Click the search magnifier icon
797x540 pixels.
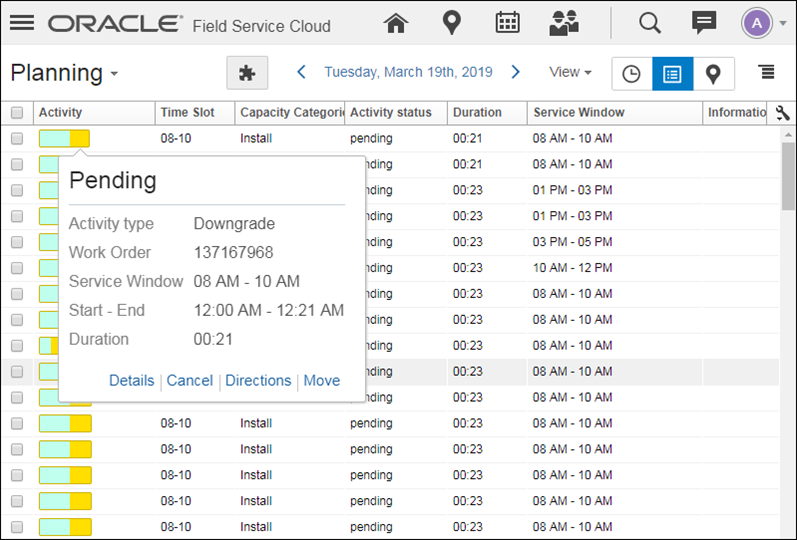point(650,22)
